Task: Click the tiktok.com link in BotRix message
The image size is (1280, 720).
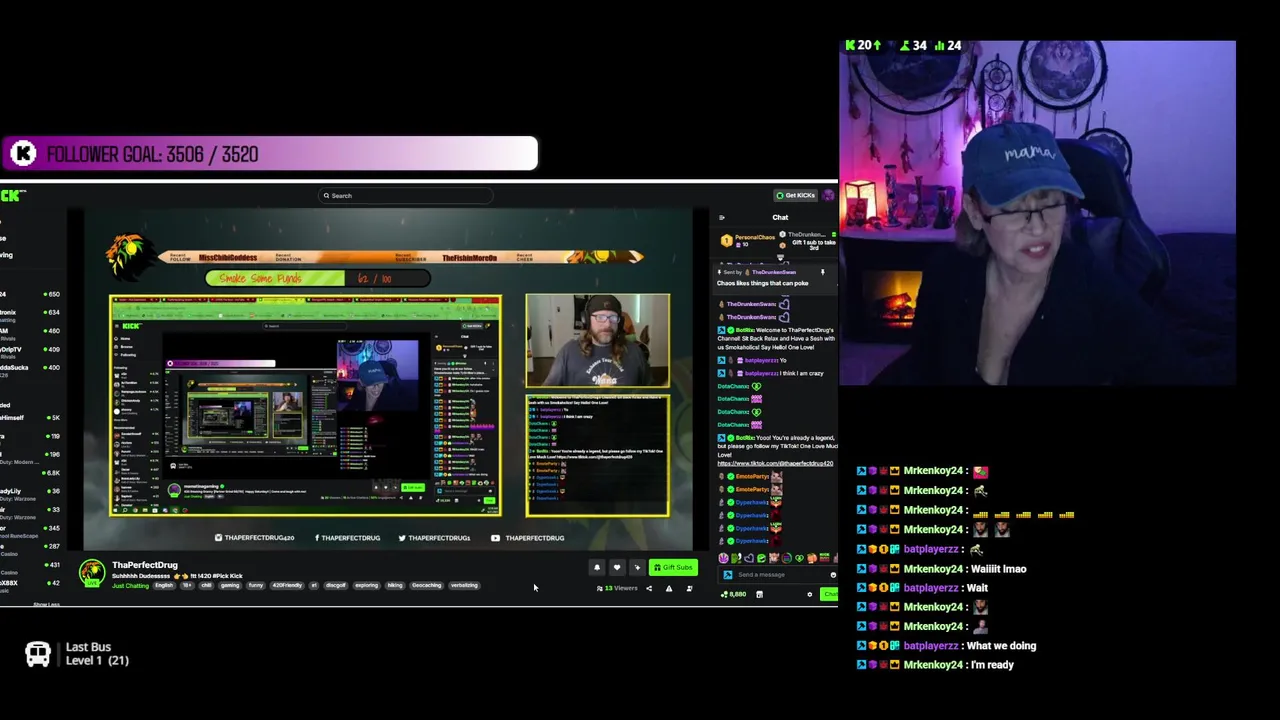Action: 775,464
